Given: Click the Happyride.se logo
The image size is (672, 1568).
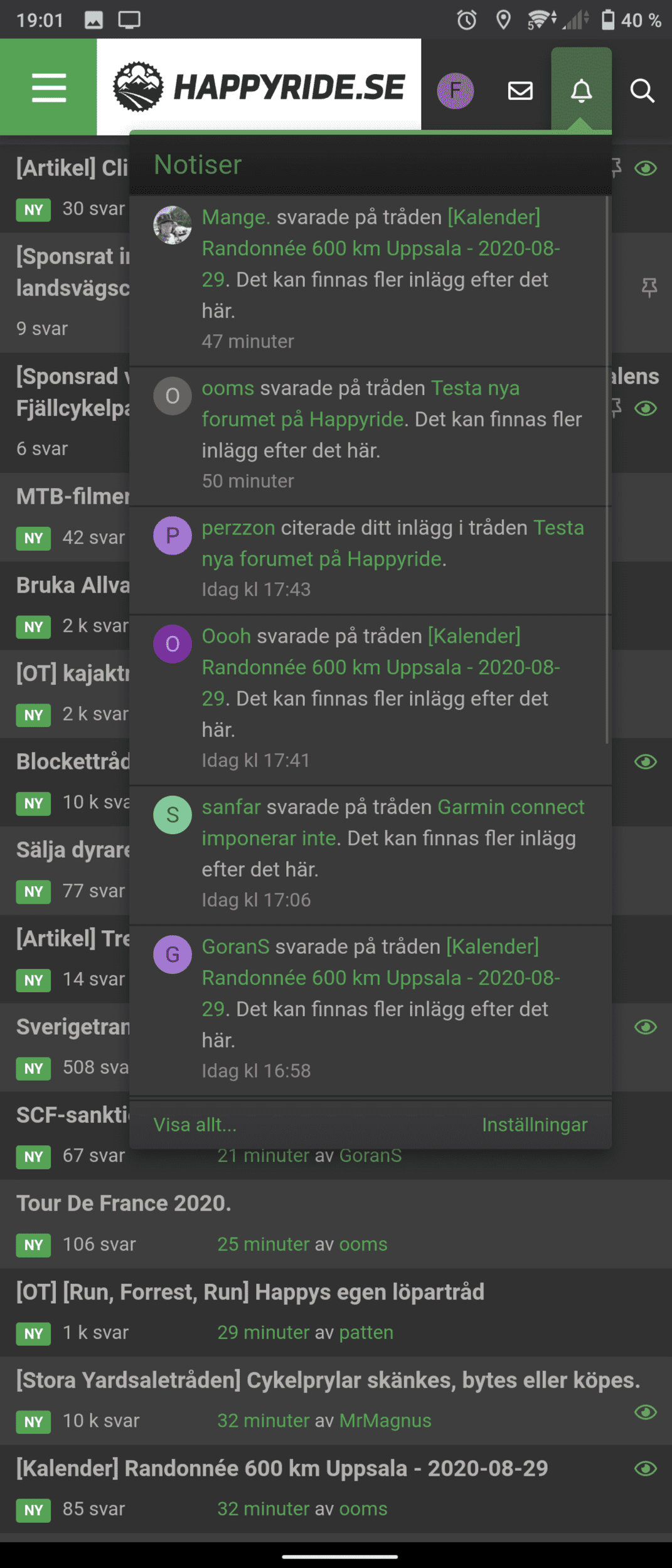Looking at the screenshot, I should point(259,87).
